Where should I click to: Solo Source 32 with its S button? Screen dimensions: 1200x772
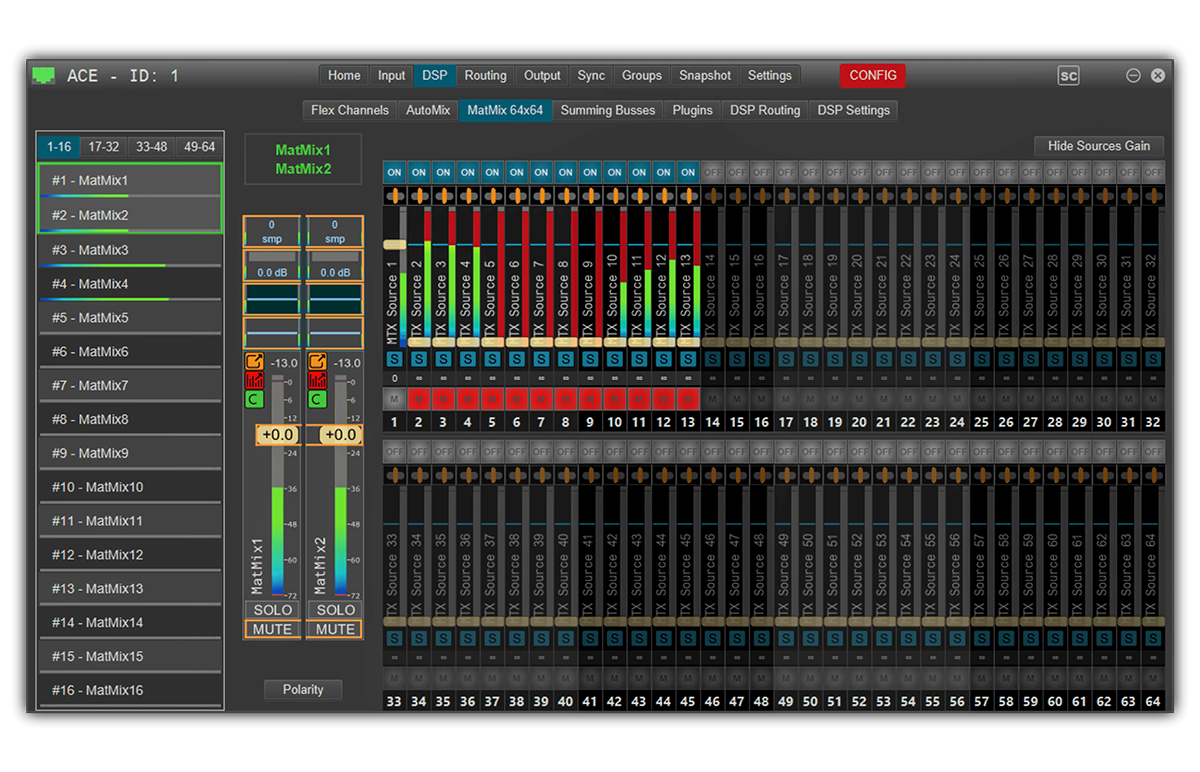click(x=1153, y=358)
